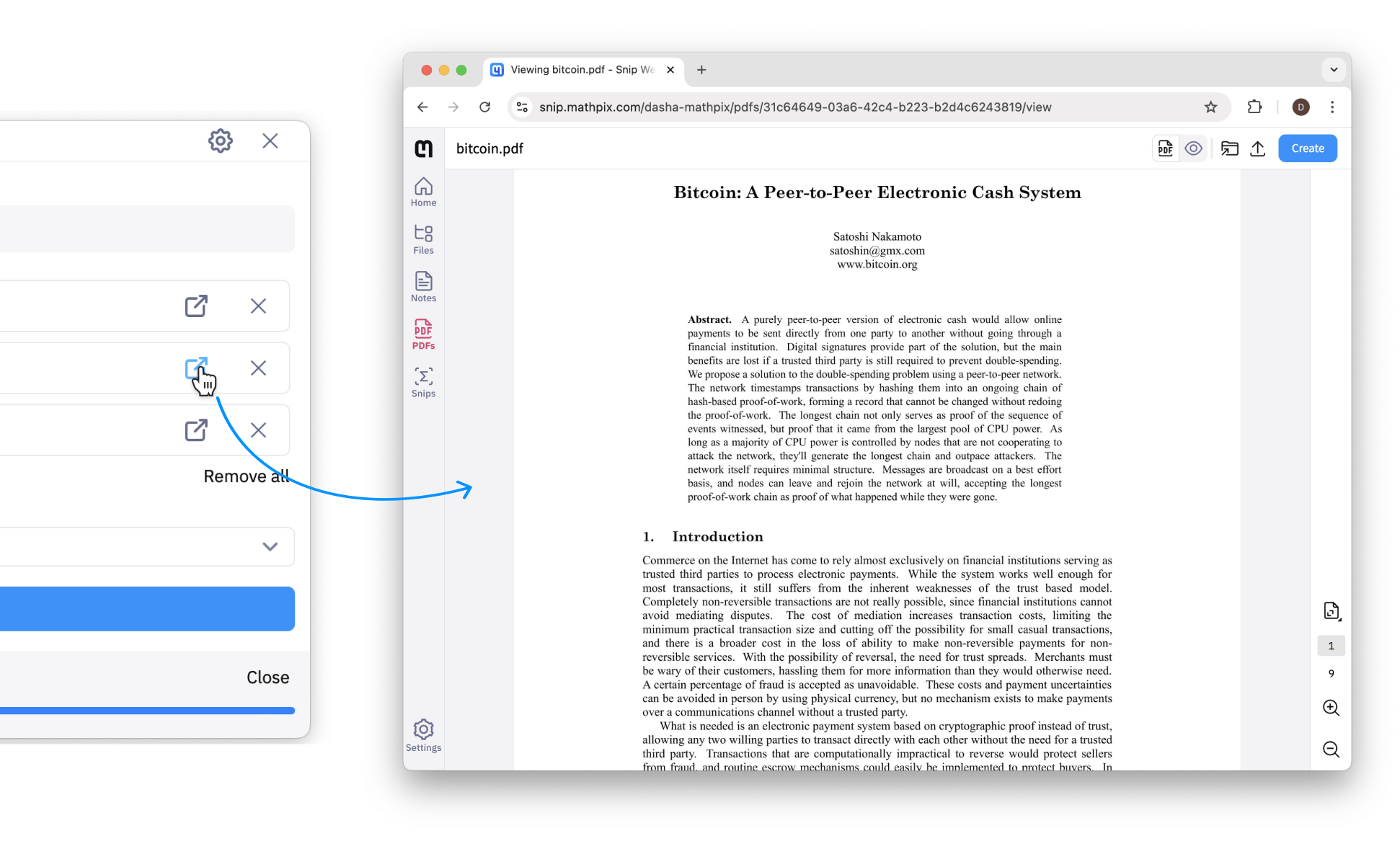Expand the dropdown in the left panel
Screen dimensions: 1400x854
(270, 546)
